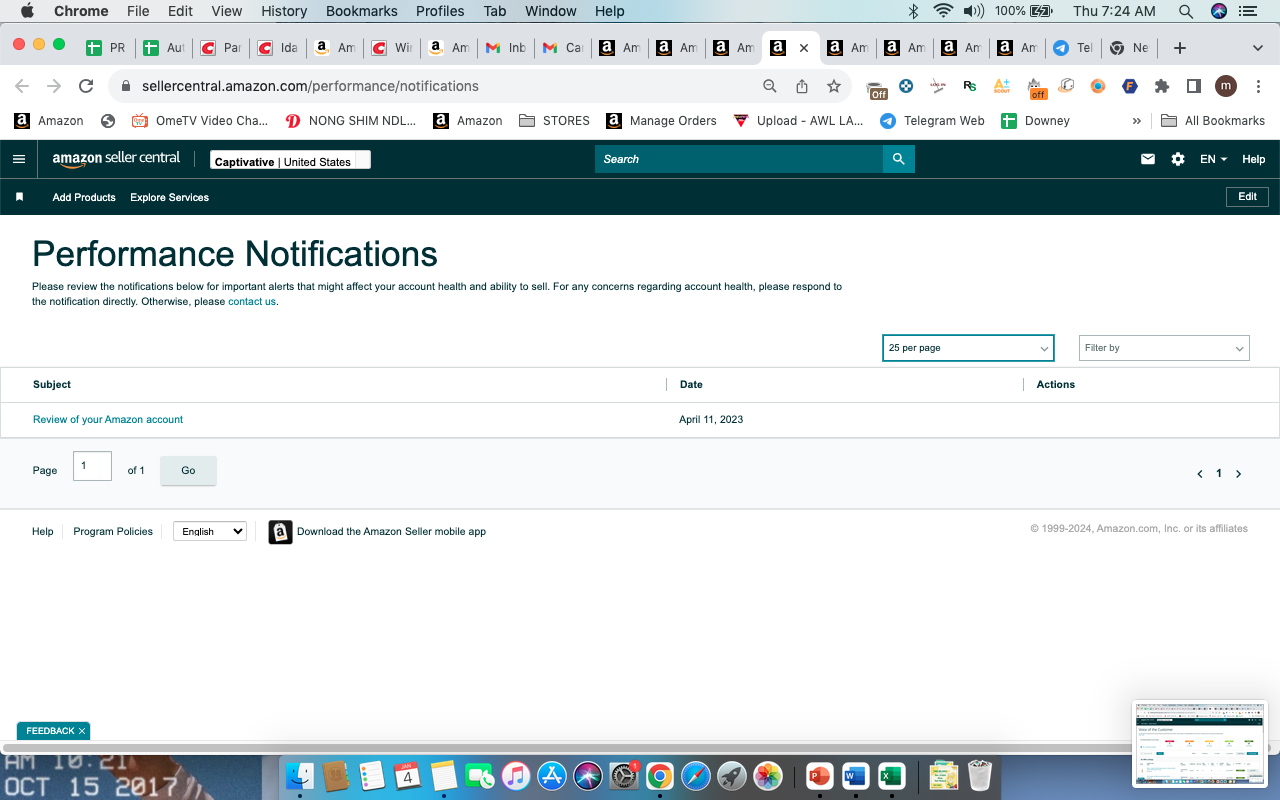Click the amazon seller central logo
Screen dimensions: 1280x800
116,158
